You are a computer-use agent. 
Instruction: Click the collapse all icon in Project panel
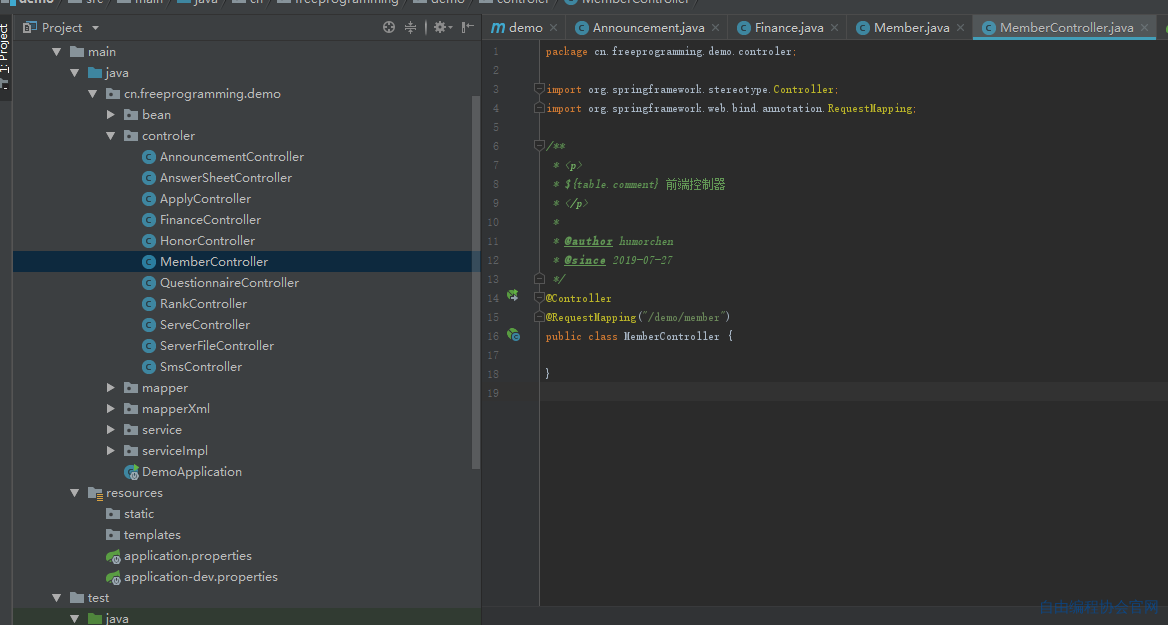tap(410, 28)
